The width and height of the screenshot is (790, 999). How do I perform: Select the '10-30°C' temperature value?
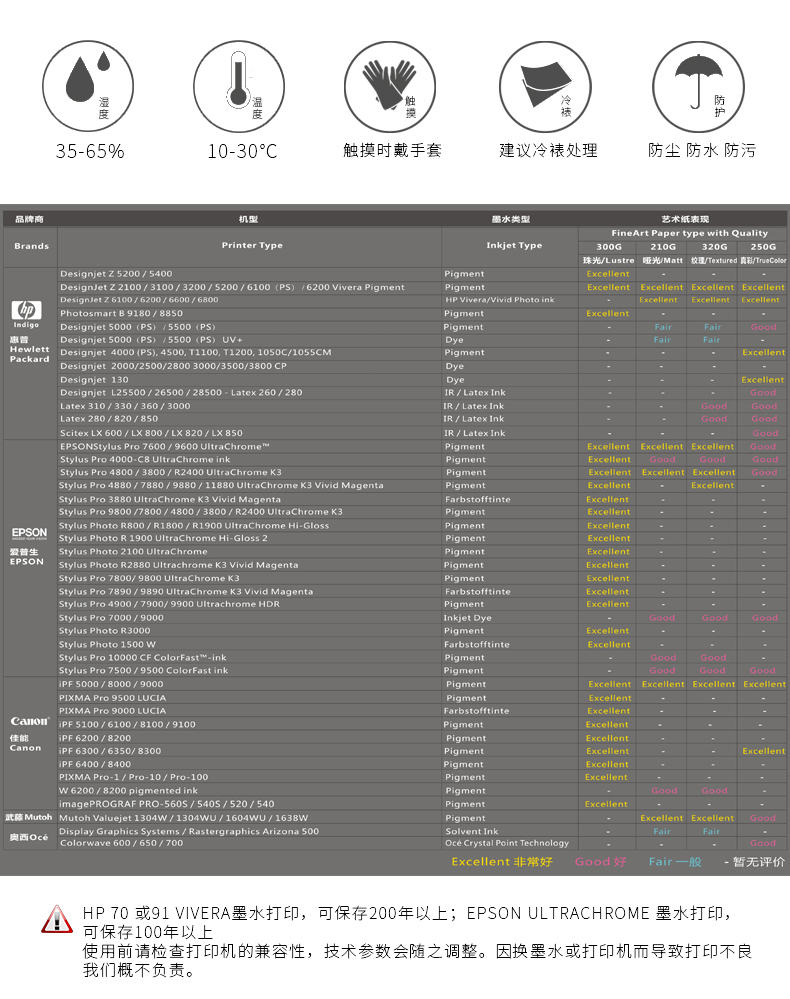coord(242,152)
